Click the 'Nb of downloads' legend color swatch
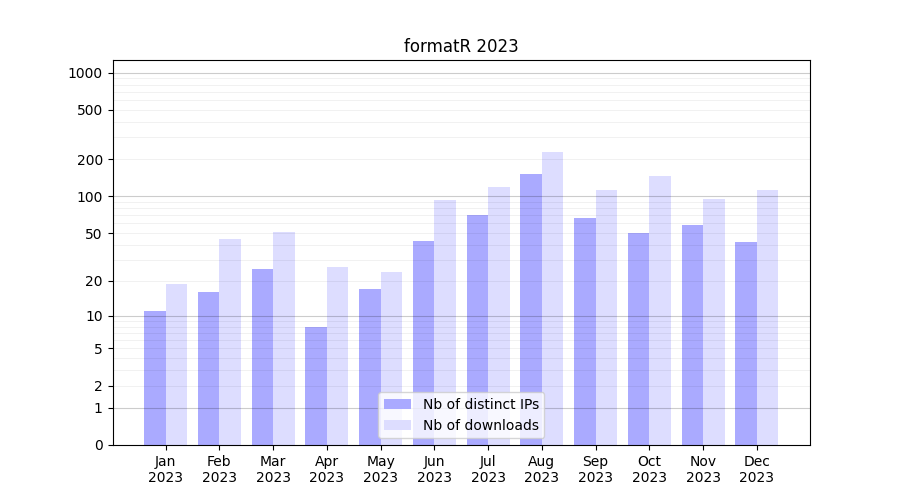 click(x=397, y=425)
